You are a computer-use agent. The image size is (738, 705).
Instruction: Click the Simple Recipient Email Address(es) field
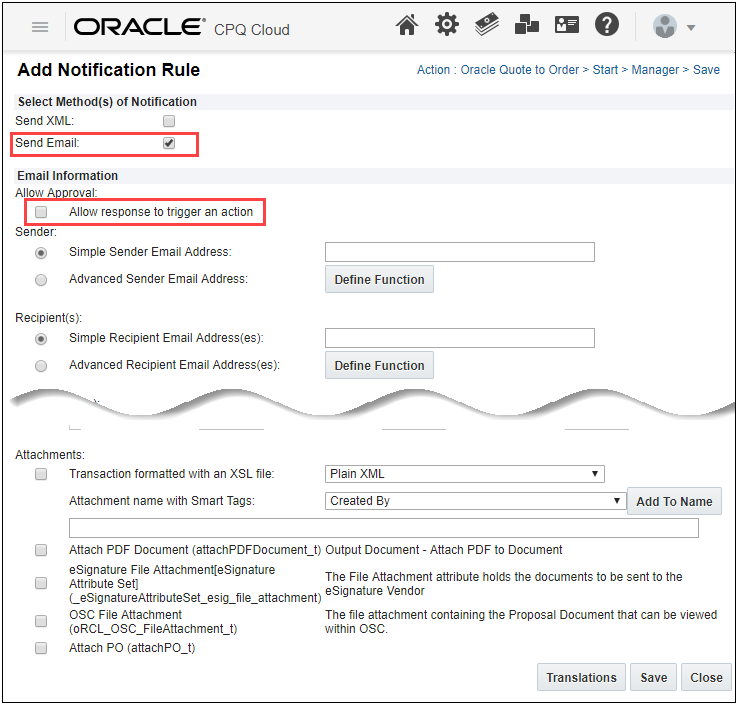click(460, 338)
